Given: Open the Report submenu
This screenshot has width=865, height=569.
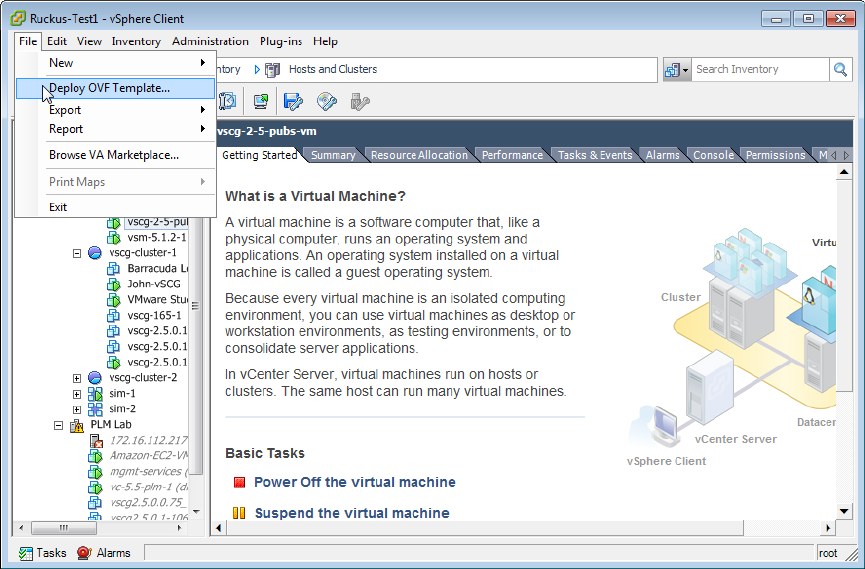Looking at the screenshot, I should [115, 129].
